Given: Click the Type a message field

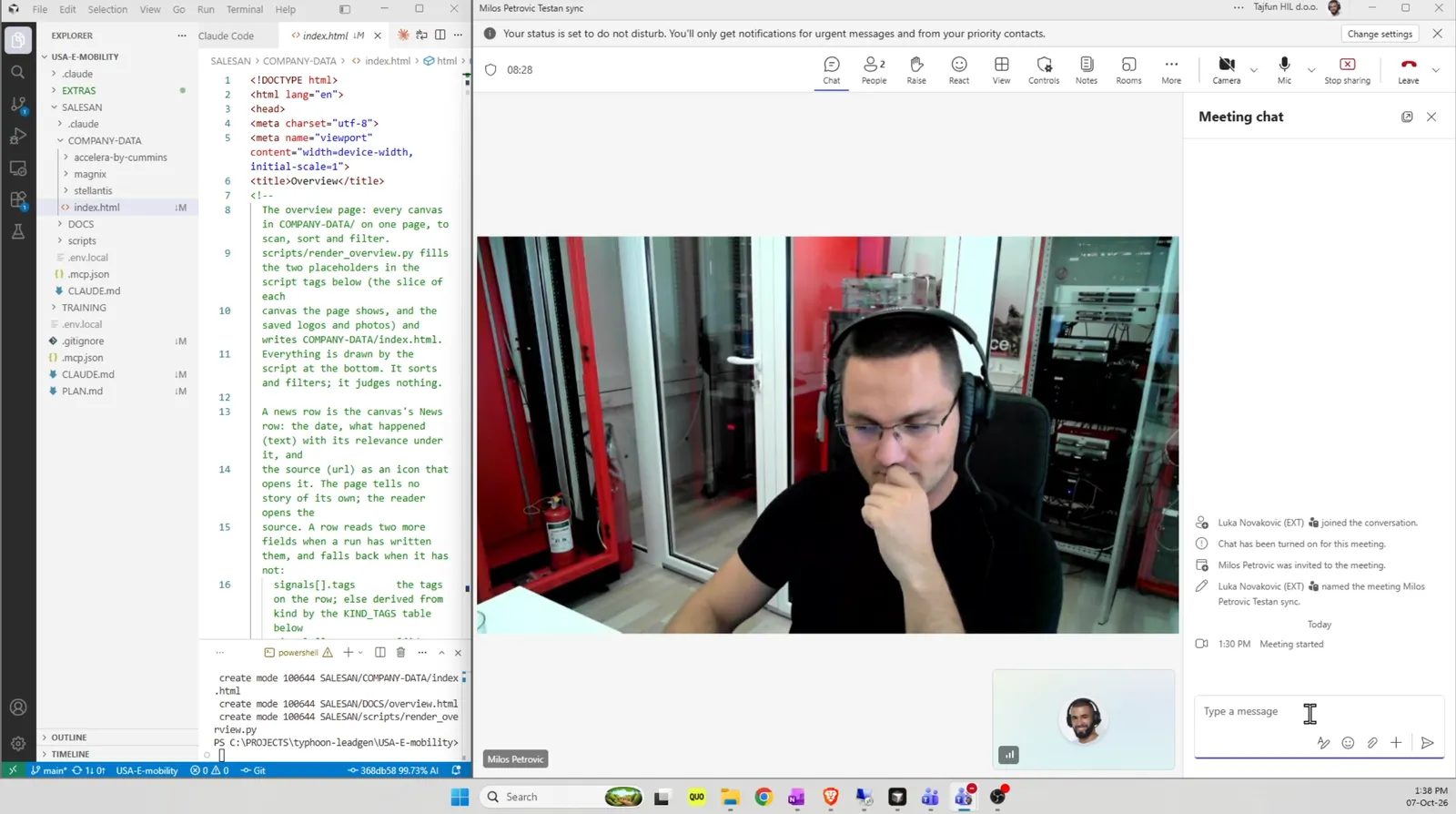Looking at the screenshot, I should click(x=1319, y=711).
